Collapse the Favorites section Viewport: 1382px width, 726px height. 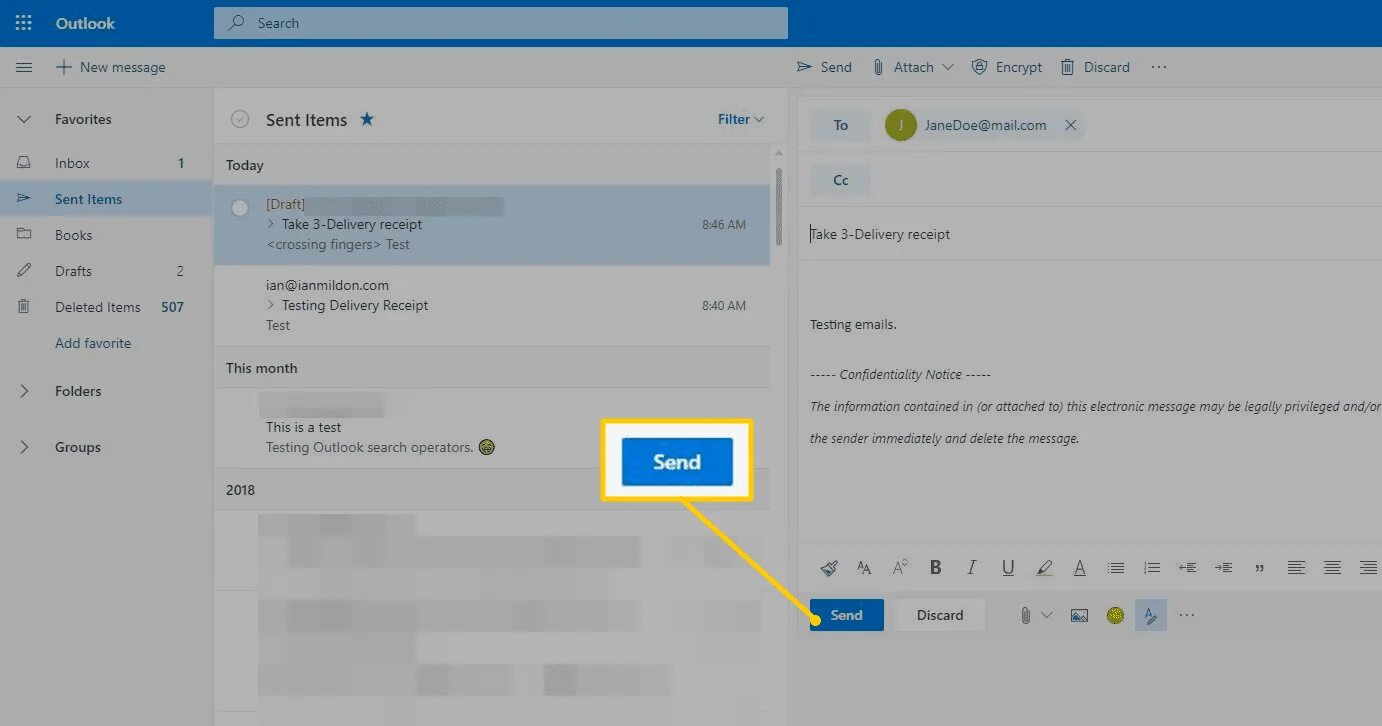coord(24,119)
